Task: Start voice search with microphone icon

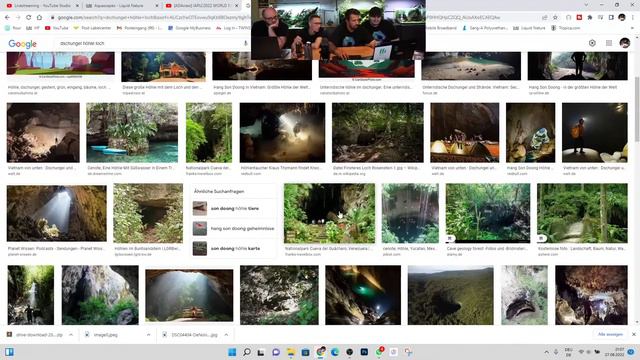Action: pos(245,43)
